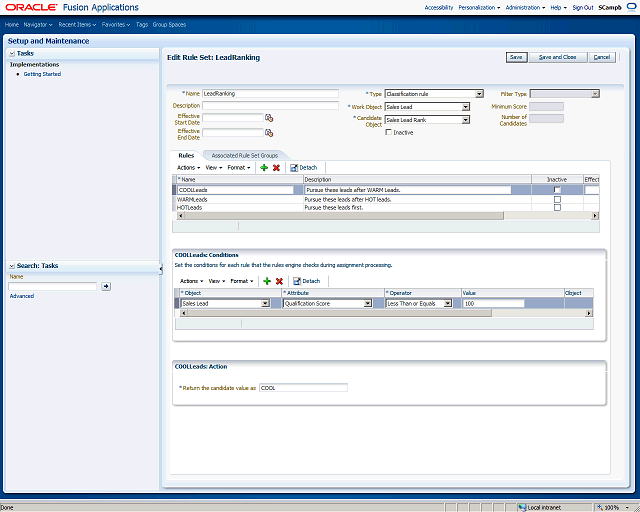Viewport: 640px width, 512px height.
Task: Delete the condition with the red X in Conditions toolbar
Action: [279, 281]
